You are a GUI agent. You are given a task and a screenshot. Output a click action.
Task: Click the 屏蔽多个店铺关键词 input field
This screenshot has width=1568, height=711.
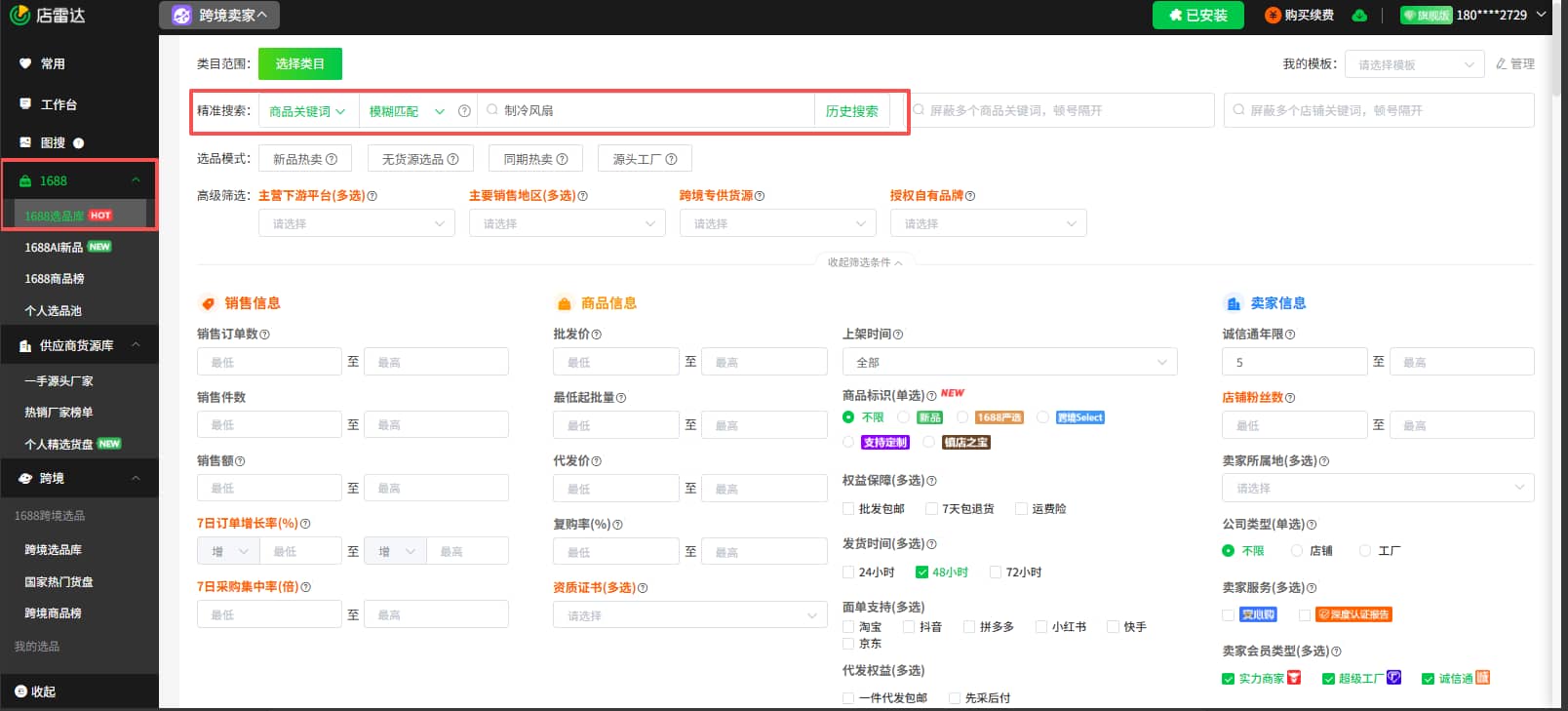pos(1379,110)
